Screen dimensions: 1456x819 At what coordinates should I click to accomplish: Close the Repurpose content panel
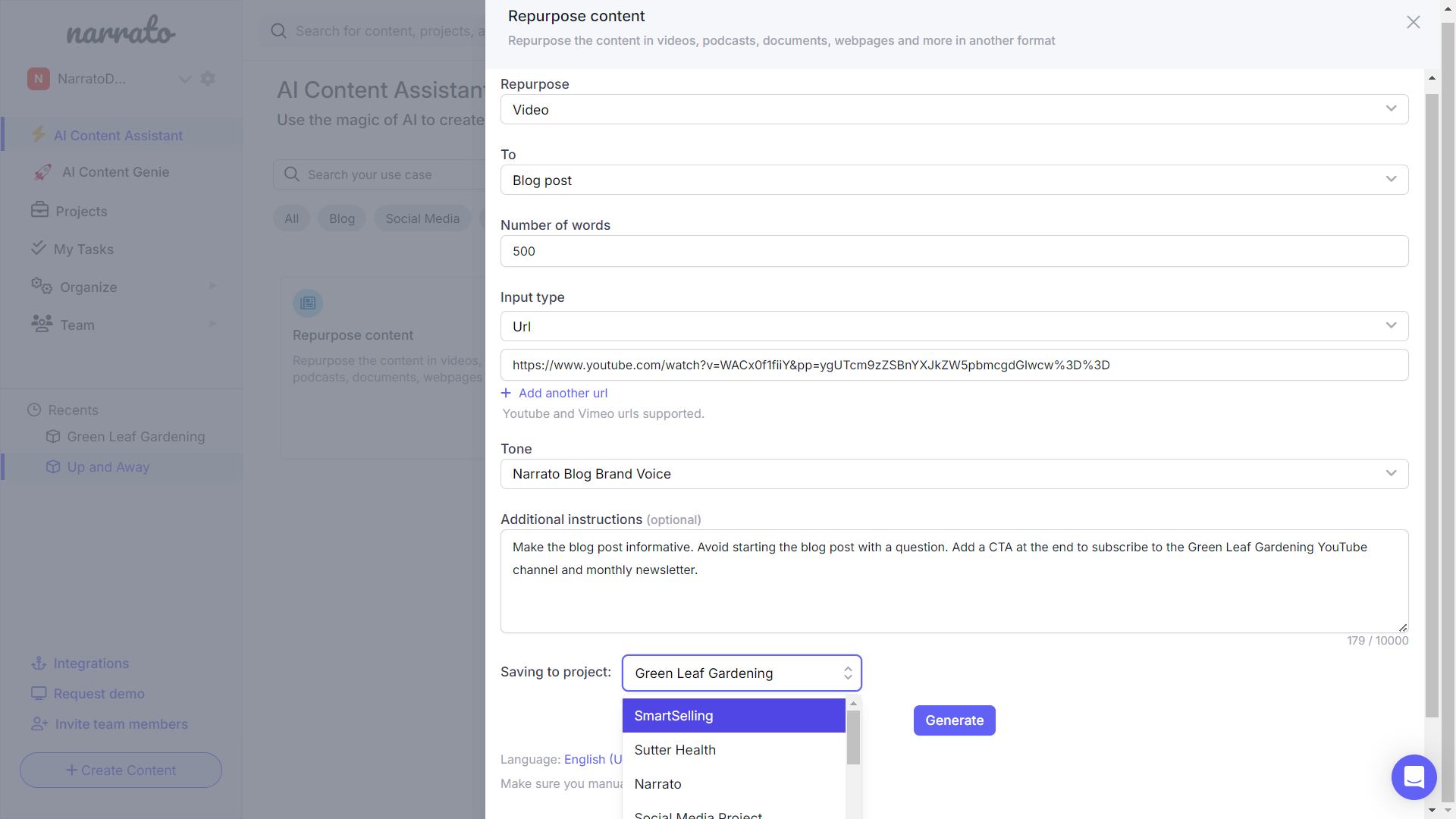tap(1413, 23)
